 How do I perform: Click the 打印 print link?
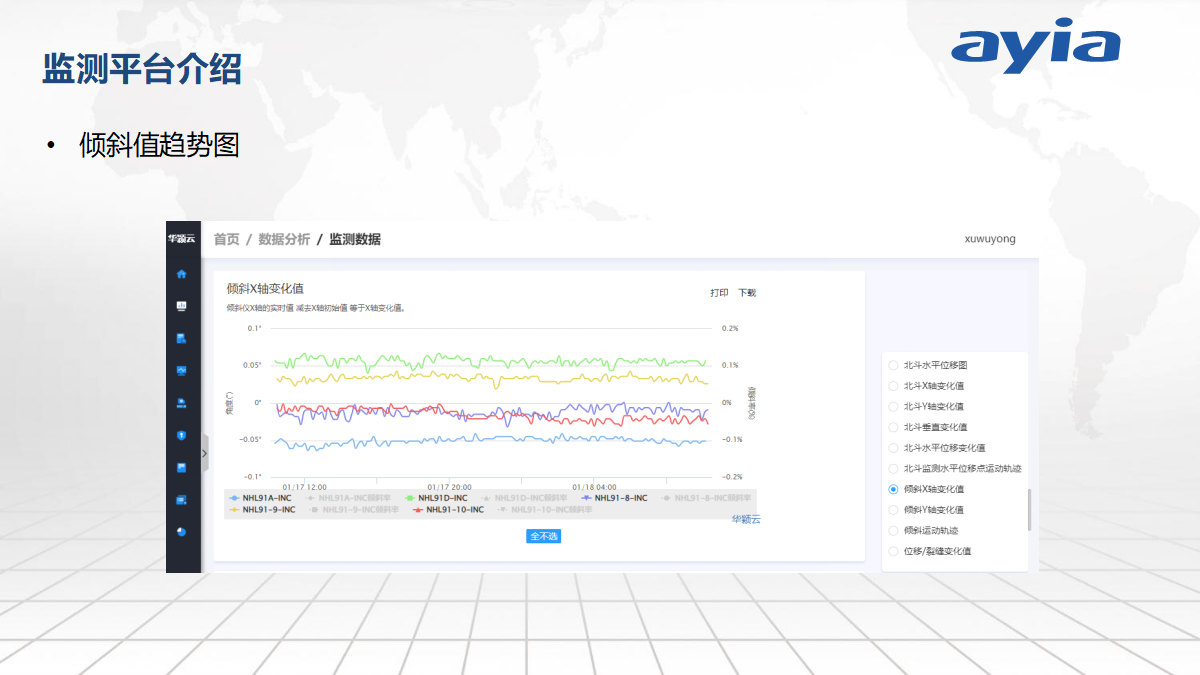(x=719, y=293)
